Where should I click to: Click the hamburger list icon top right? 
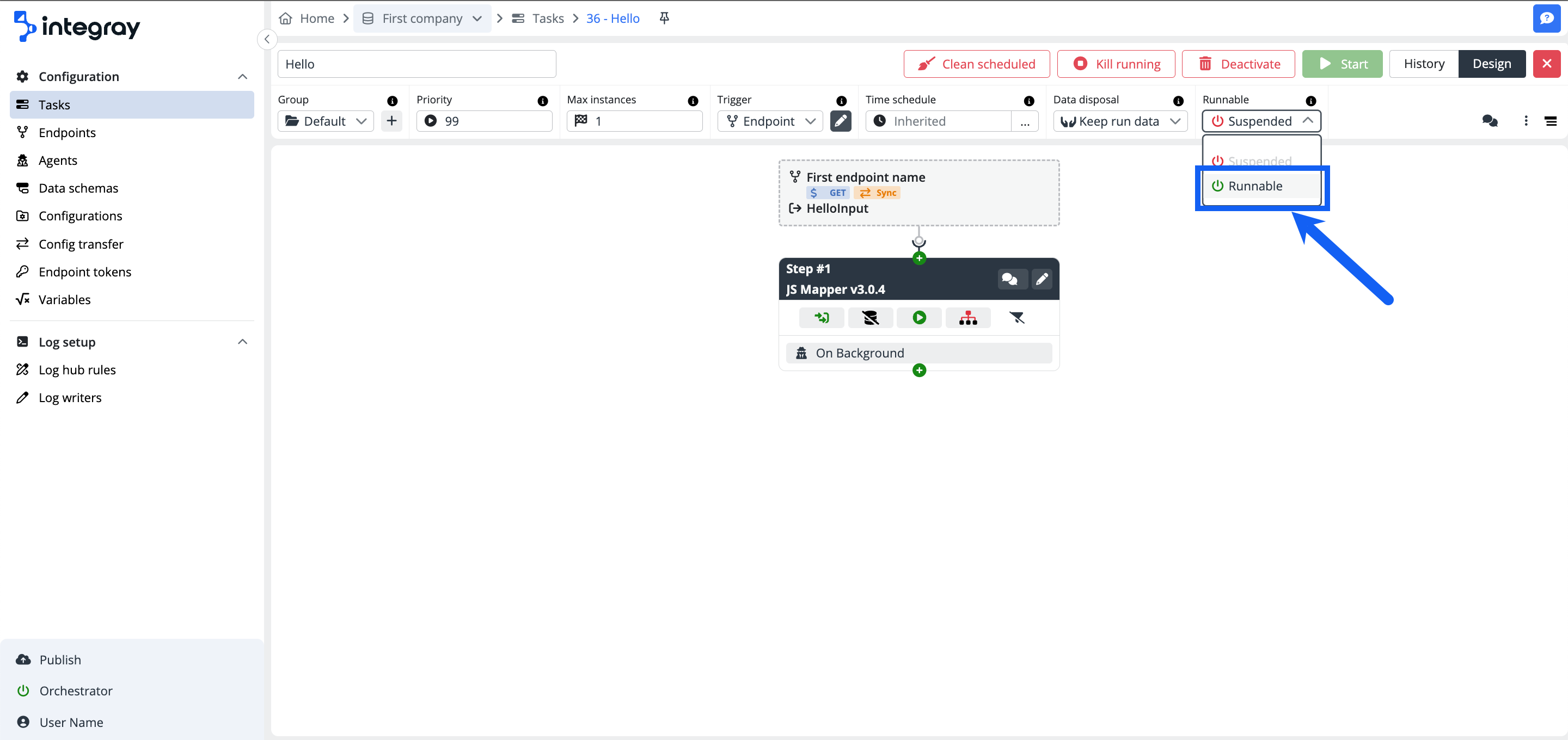[1551, 121]
